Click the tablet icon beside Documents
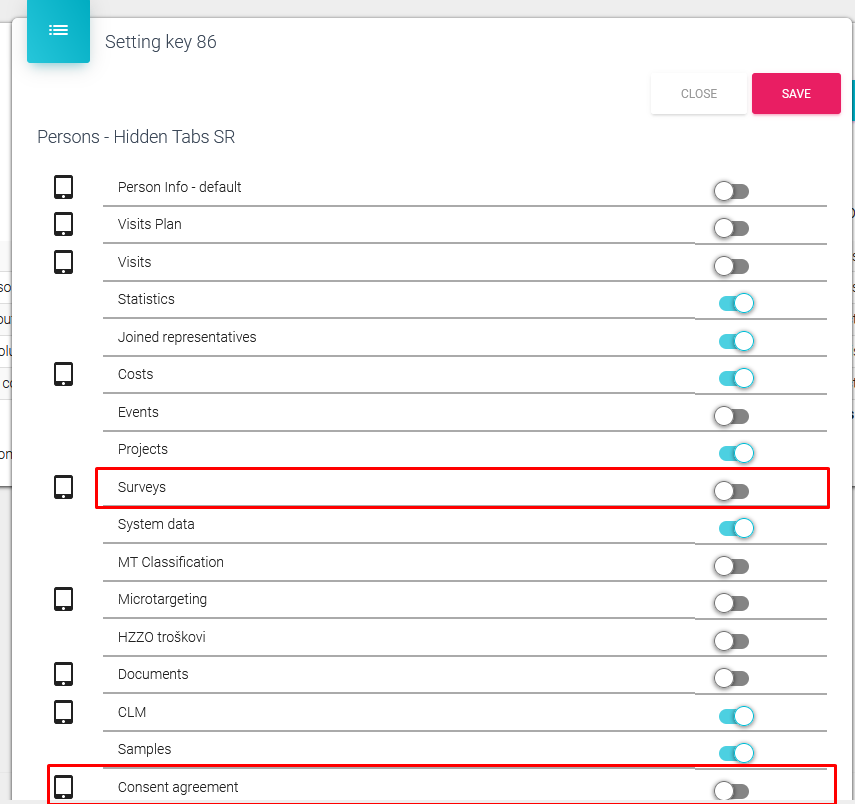This screenshot has height=804, width=855. click(63, 674)
